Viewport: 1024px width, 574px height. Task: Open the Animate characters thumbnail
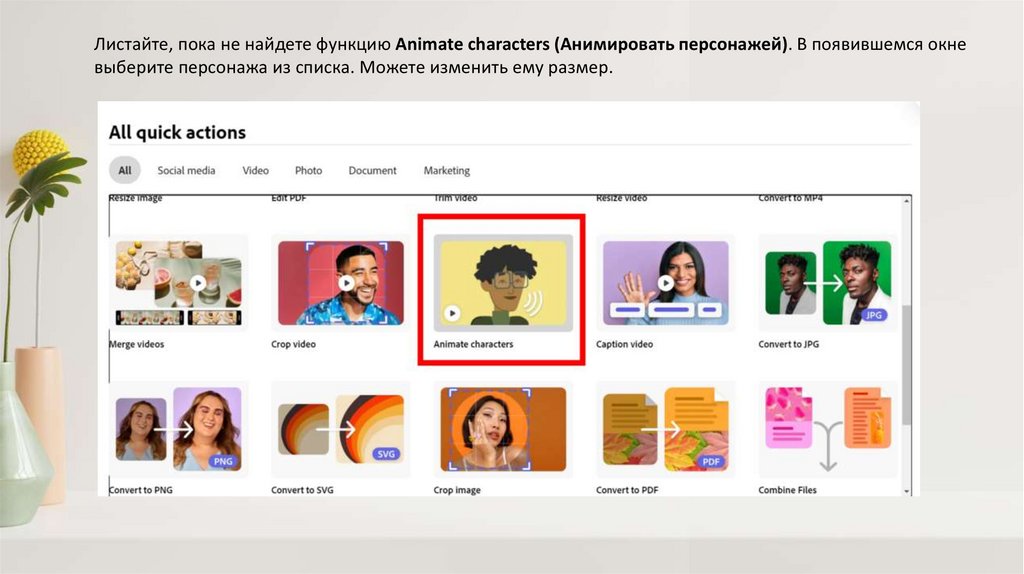(504, 283)
